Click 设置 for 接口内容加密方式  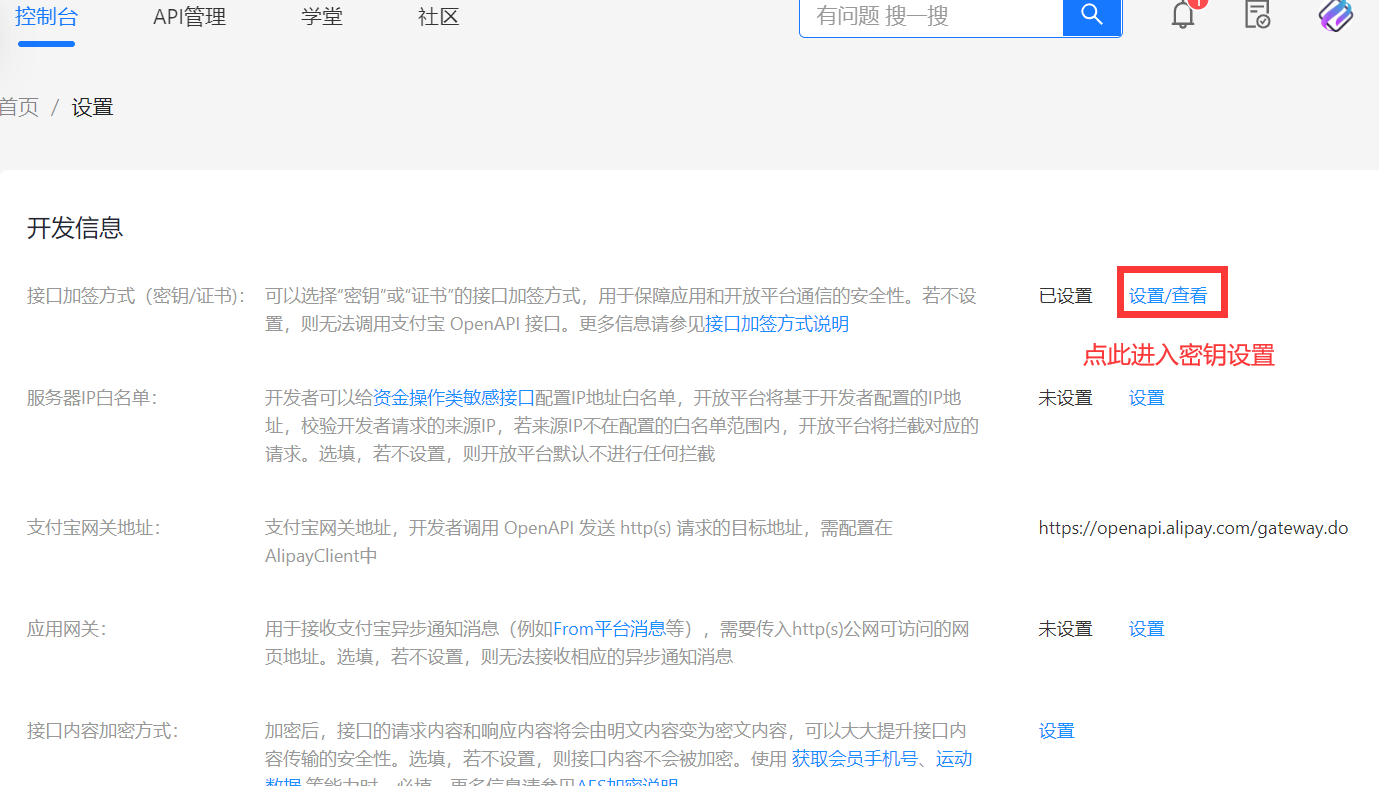[x=1056, y=731]
